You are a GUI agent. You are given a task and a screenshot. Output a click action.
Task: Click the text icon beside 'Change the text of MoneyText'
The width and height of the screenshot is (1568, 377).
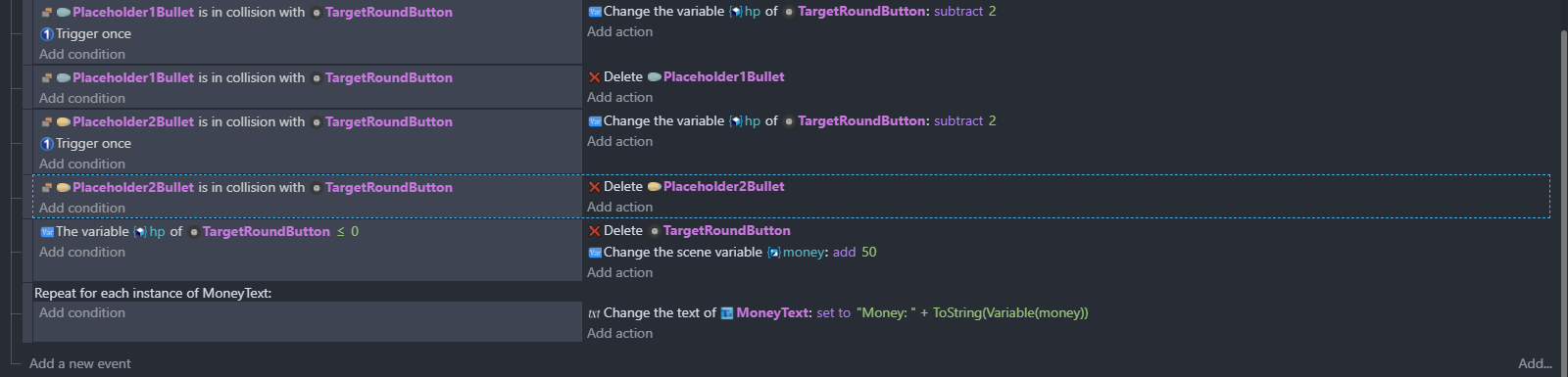[x=594, y=313]
